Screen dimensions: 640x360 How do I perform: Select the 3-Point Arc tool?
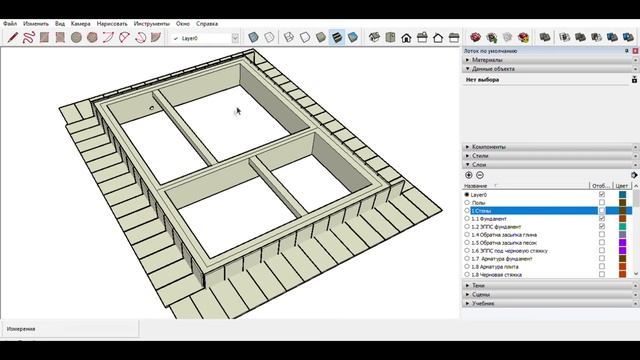pyautogui.click(x=140, y=38)
